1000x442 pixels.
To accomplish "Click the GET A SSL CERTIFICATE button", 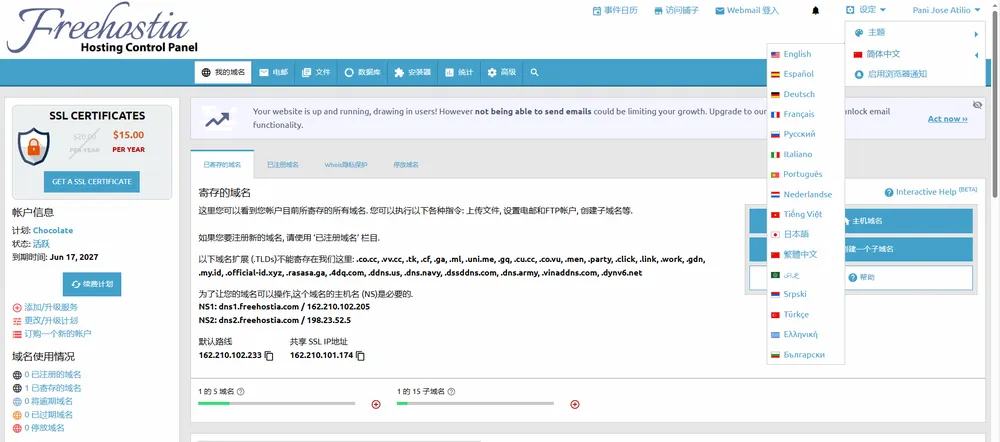I will pyautogui.click(x=91, y=181).
